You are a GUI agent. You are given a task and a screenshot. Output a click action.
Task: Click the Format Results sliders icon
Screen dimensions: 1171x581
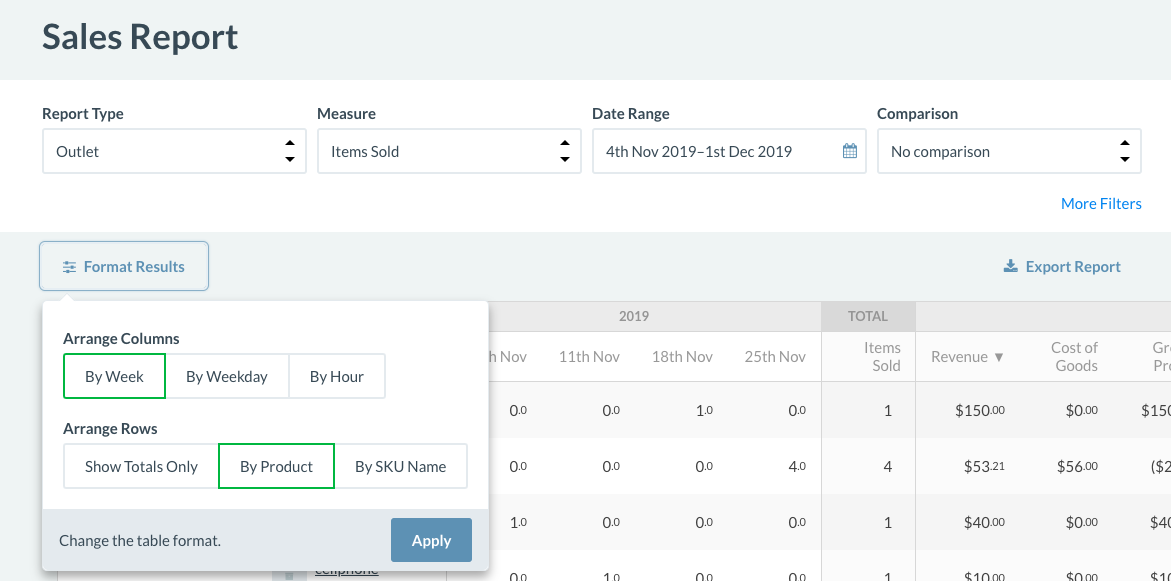(69, 267)
